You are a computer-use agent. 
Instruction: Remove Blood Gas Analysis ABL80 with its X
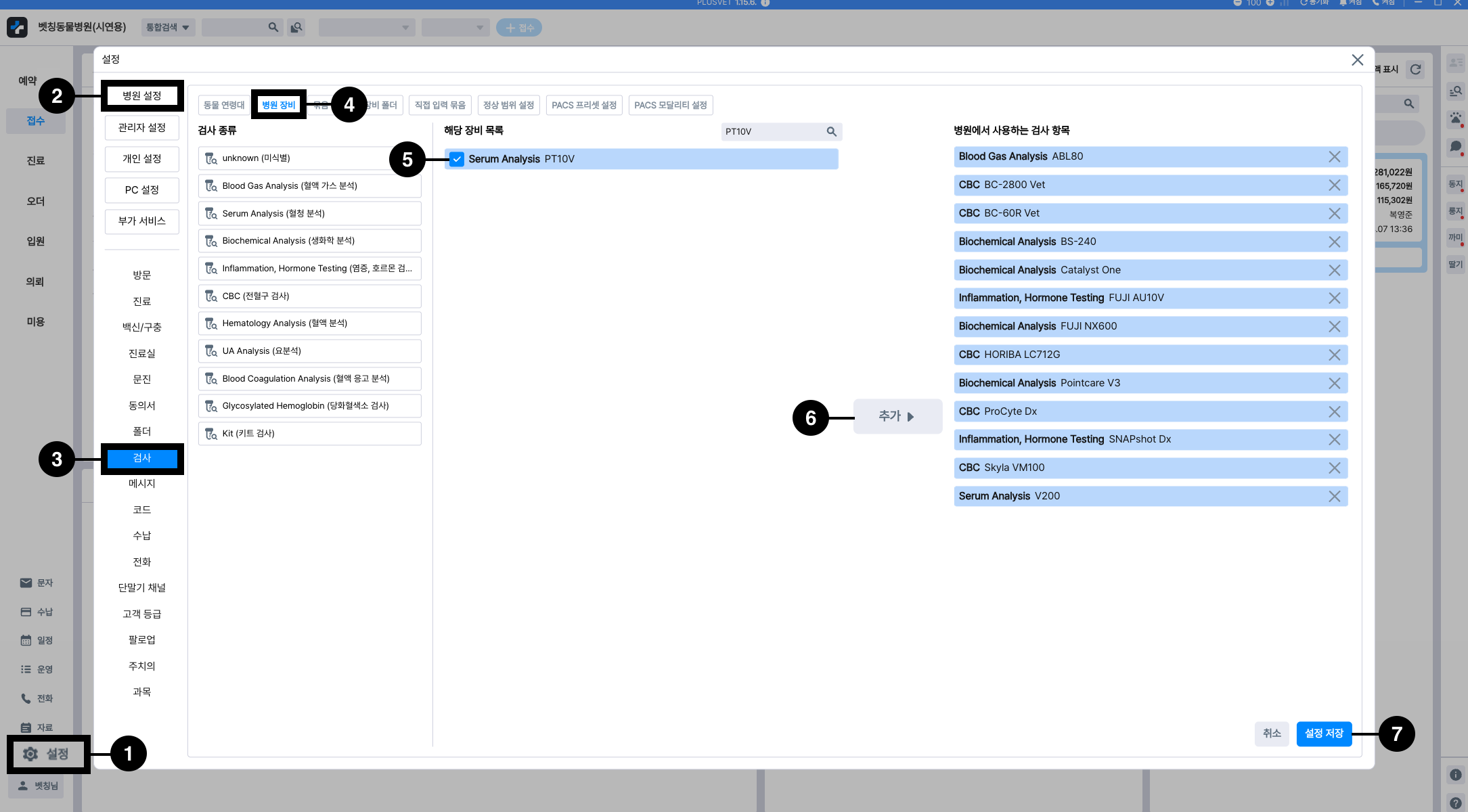pos(1334,157)
